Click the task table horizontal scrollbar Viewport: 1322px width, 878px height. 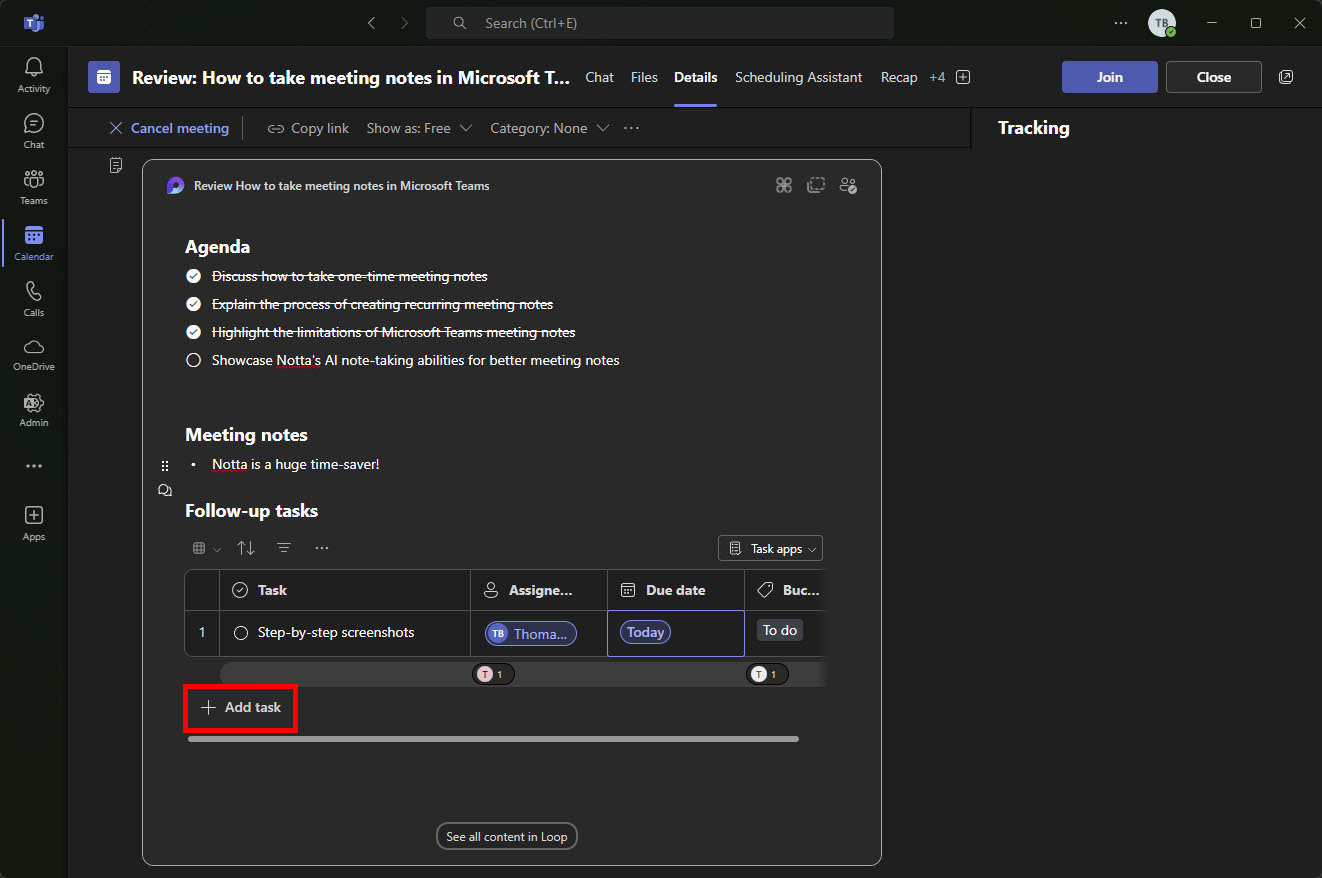493,739
